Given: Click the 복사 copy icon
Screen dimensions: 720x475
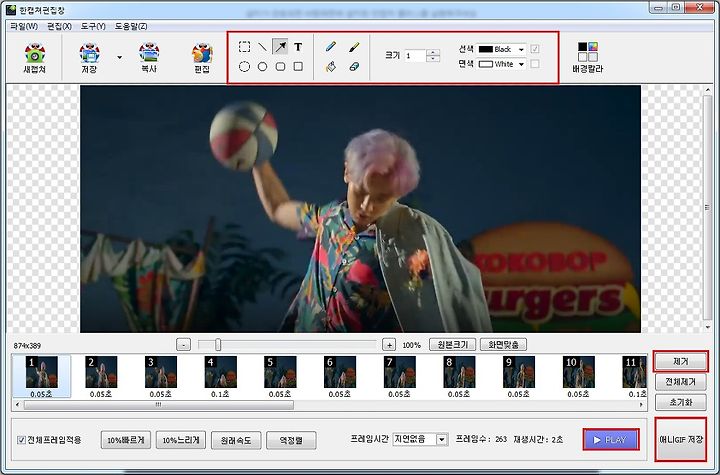Looking at the screenshot, I should click(x=149, y=58).
